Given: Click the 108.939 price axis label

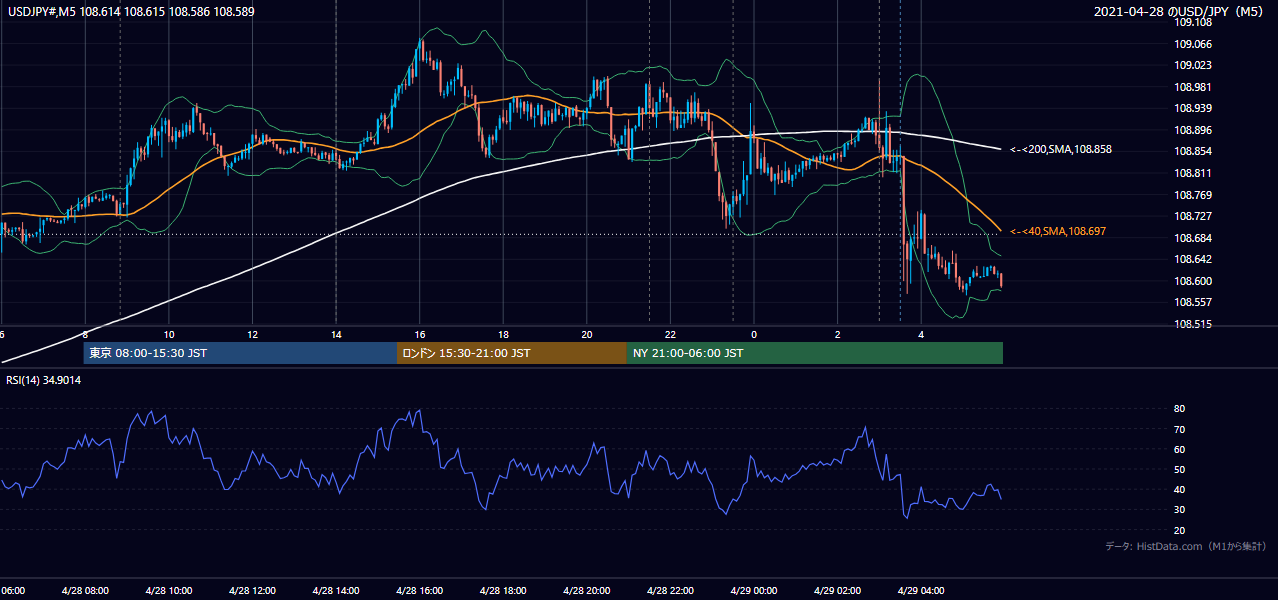Looking at the screenshot, I should click(x=1193, y=108).
